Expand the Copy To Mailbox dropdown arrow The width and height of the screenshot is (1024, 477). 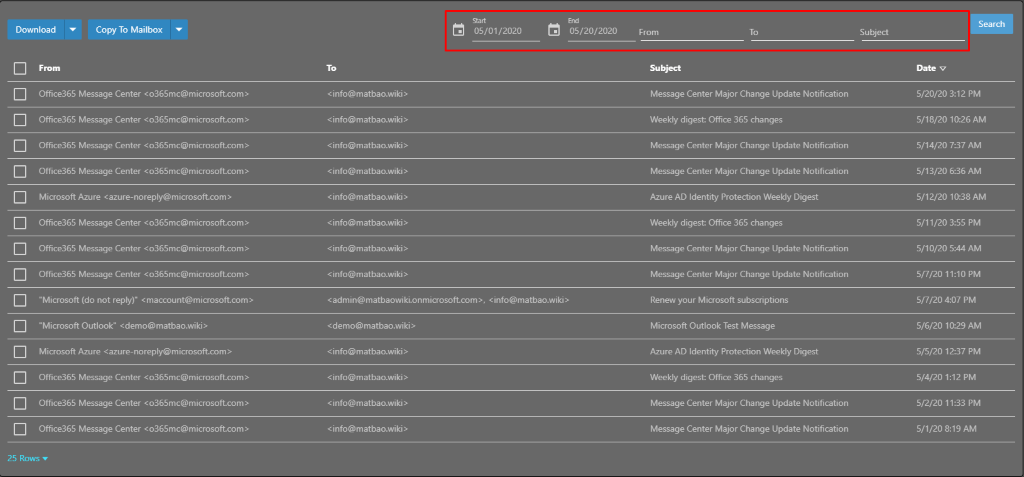tap(178, 30)
